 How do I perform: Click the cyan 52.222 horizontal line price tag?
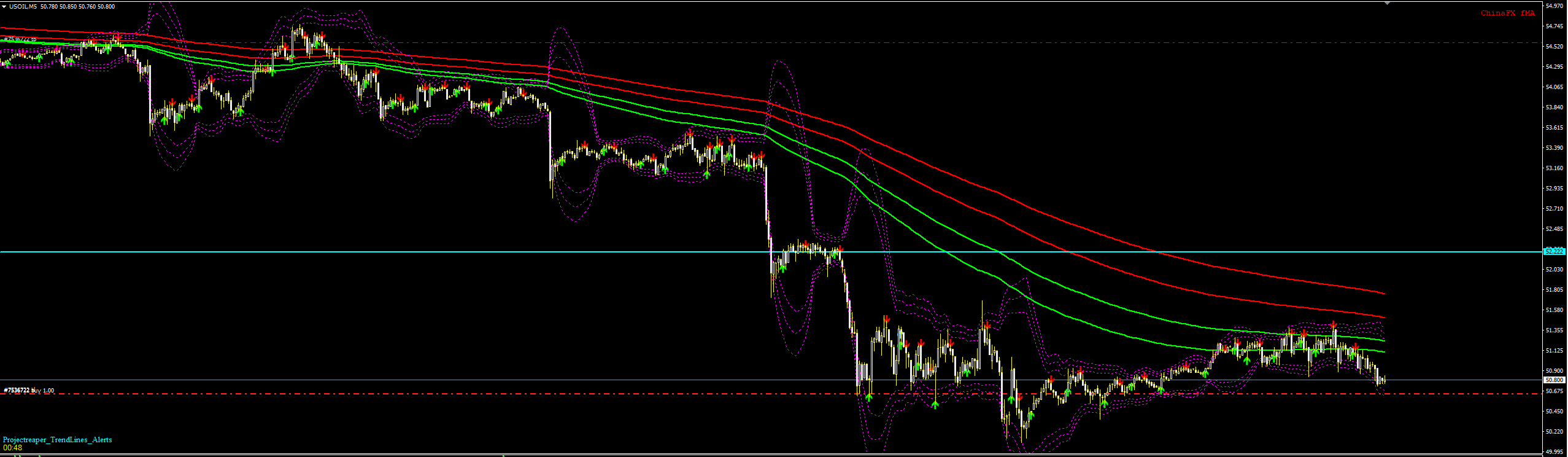pos(1554,251)
